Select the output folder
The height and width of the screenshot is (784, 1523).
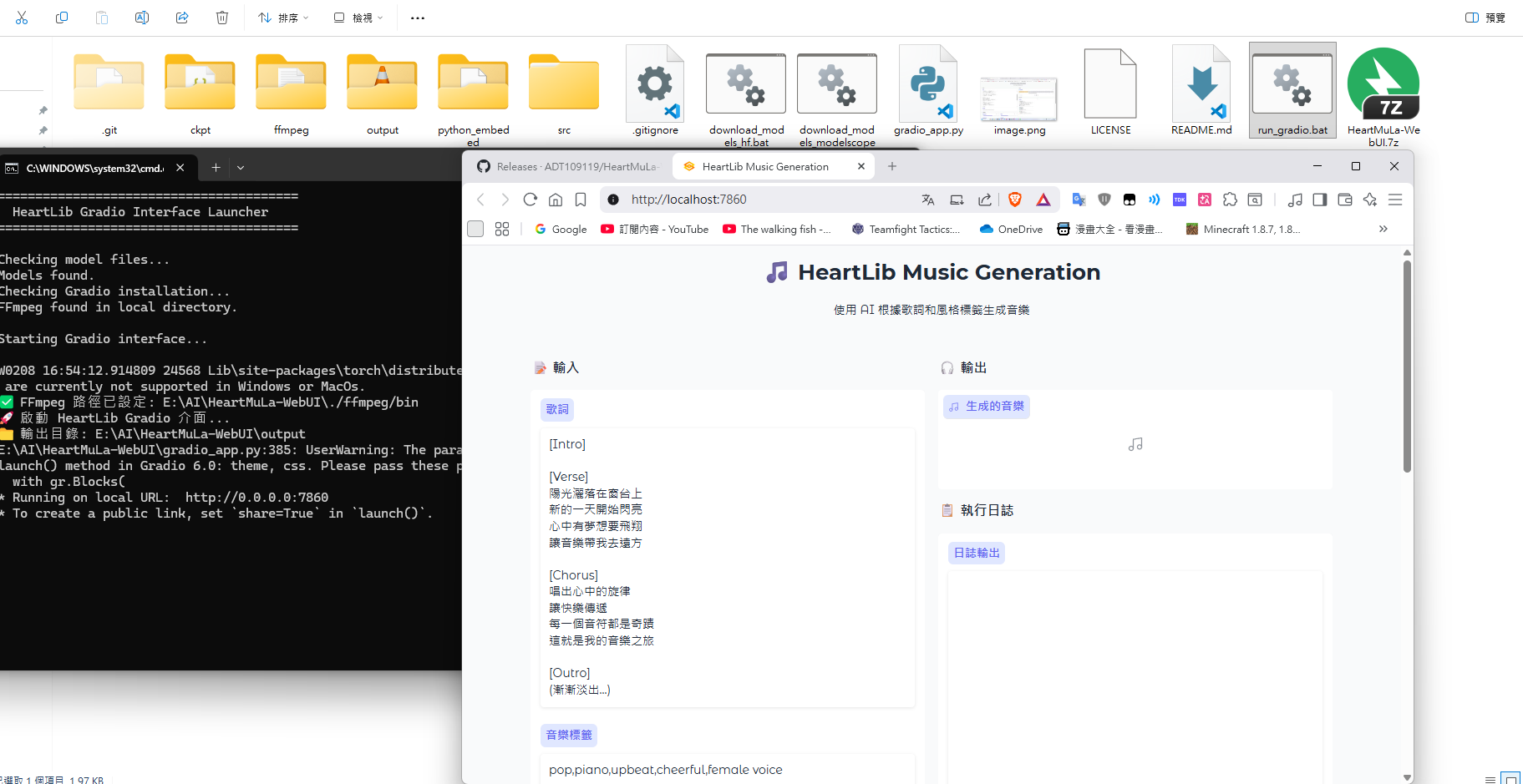[383, 92]
